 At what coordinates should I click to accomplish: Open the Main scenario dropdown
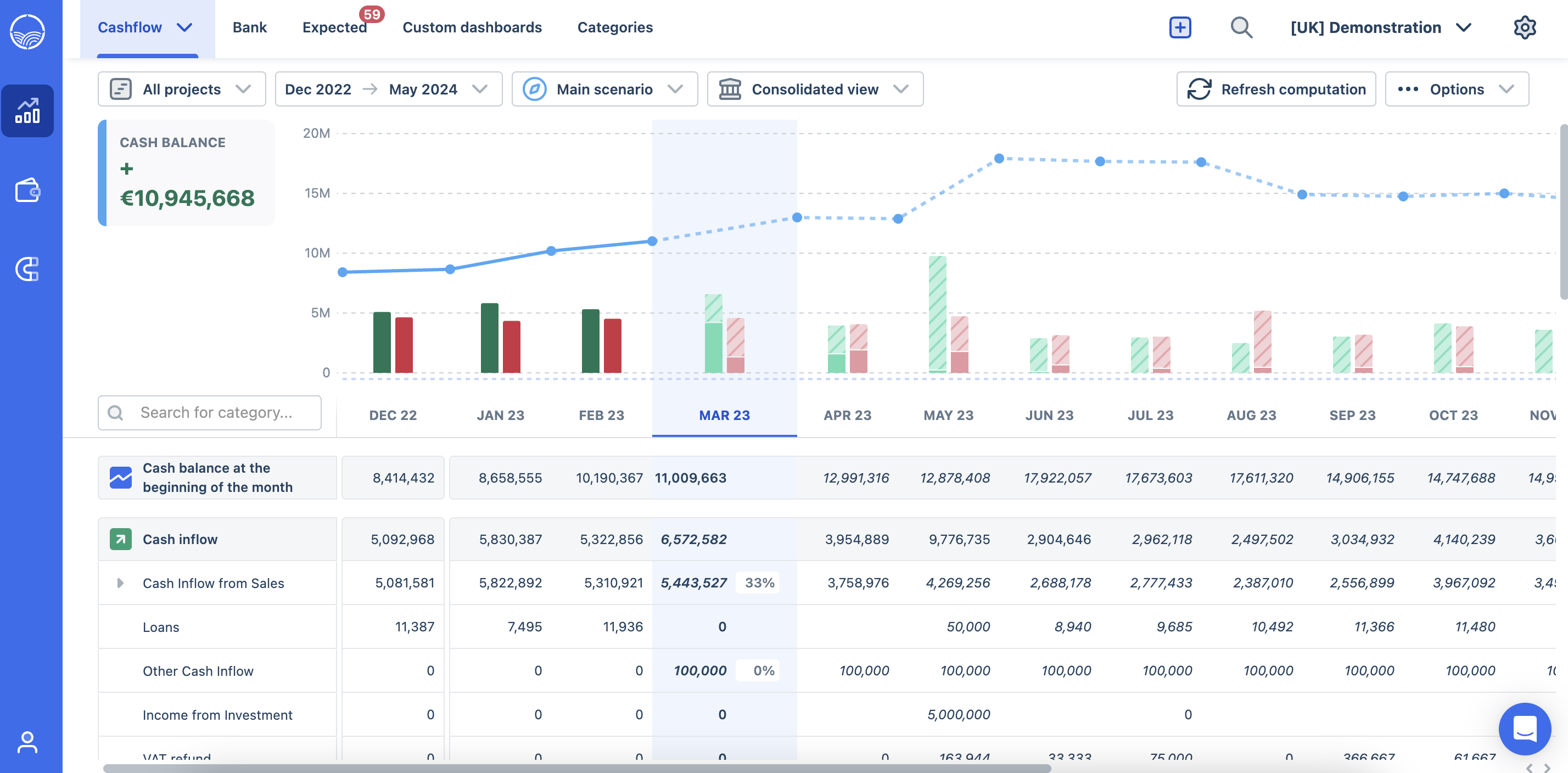click(604, 89)
